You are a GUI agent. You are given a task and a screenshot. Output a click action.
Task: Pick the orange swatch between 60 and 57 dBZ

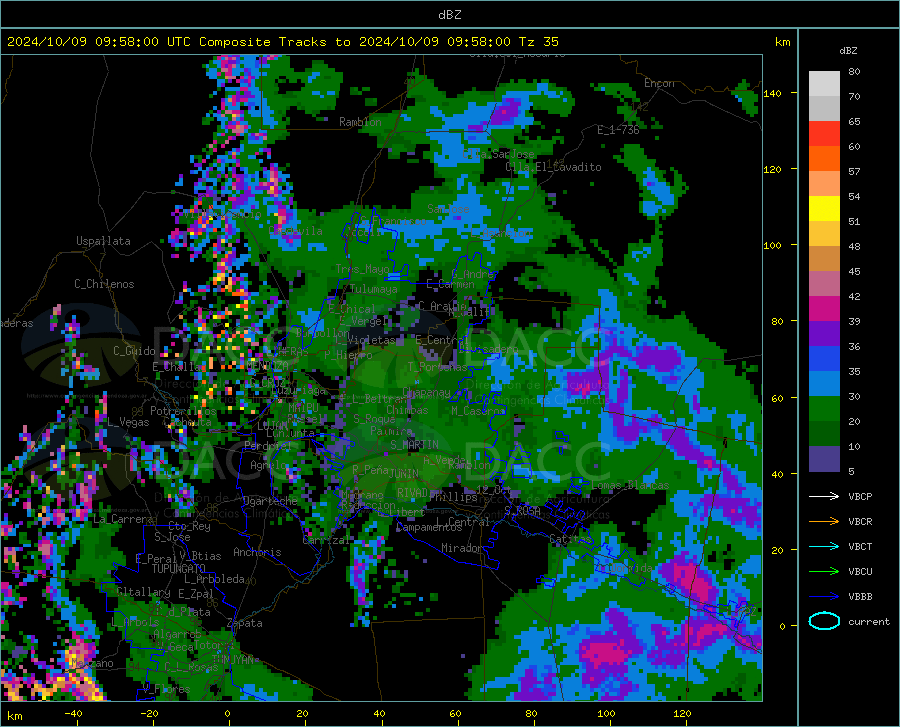coord(824,159)
